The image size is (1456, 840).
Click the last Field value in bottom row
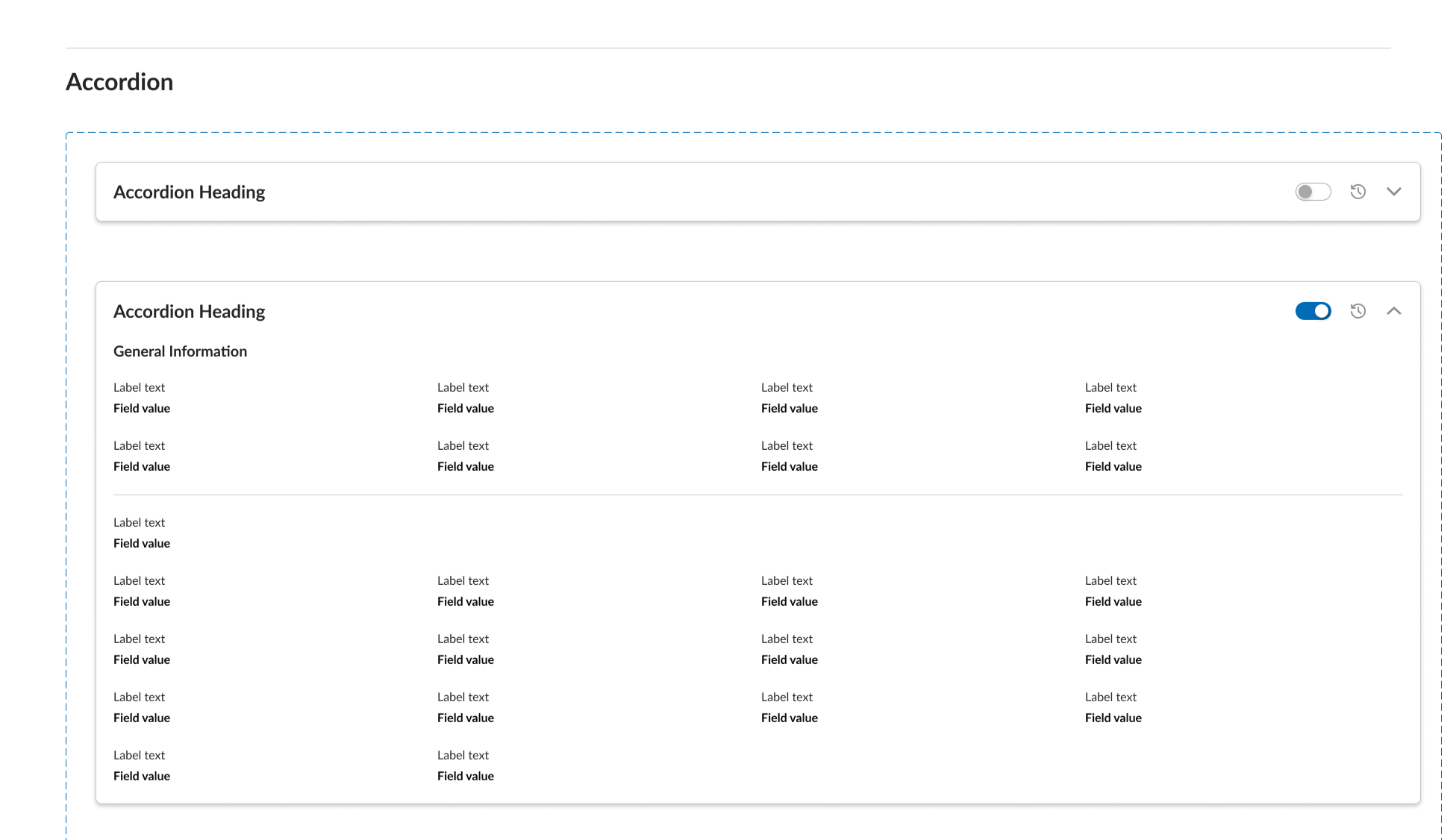click(465, 777)
